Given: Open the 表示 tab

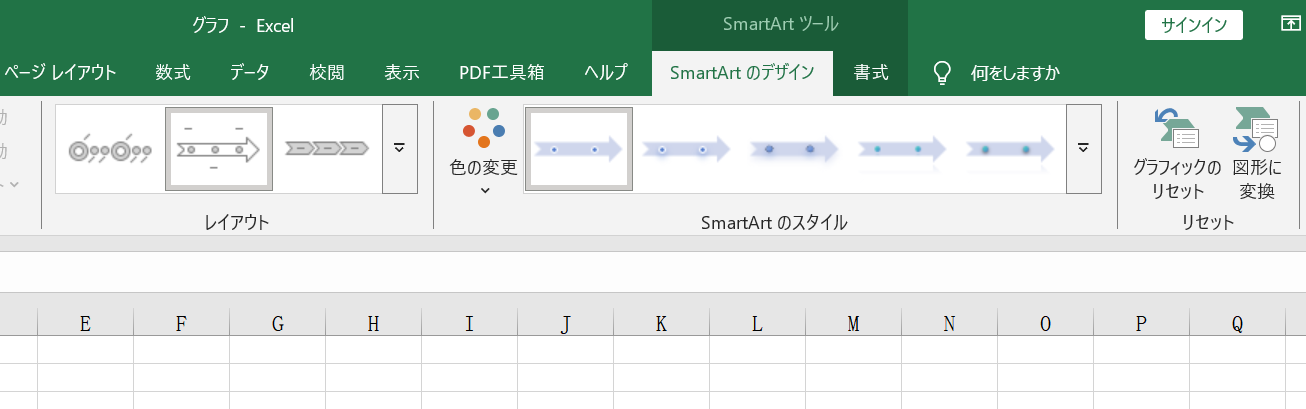Looking at the screenshot, I should [x=402, y=72].
